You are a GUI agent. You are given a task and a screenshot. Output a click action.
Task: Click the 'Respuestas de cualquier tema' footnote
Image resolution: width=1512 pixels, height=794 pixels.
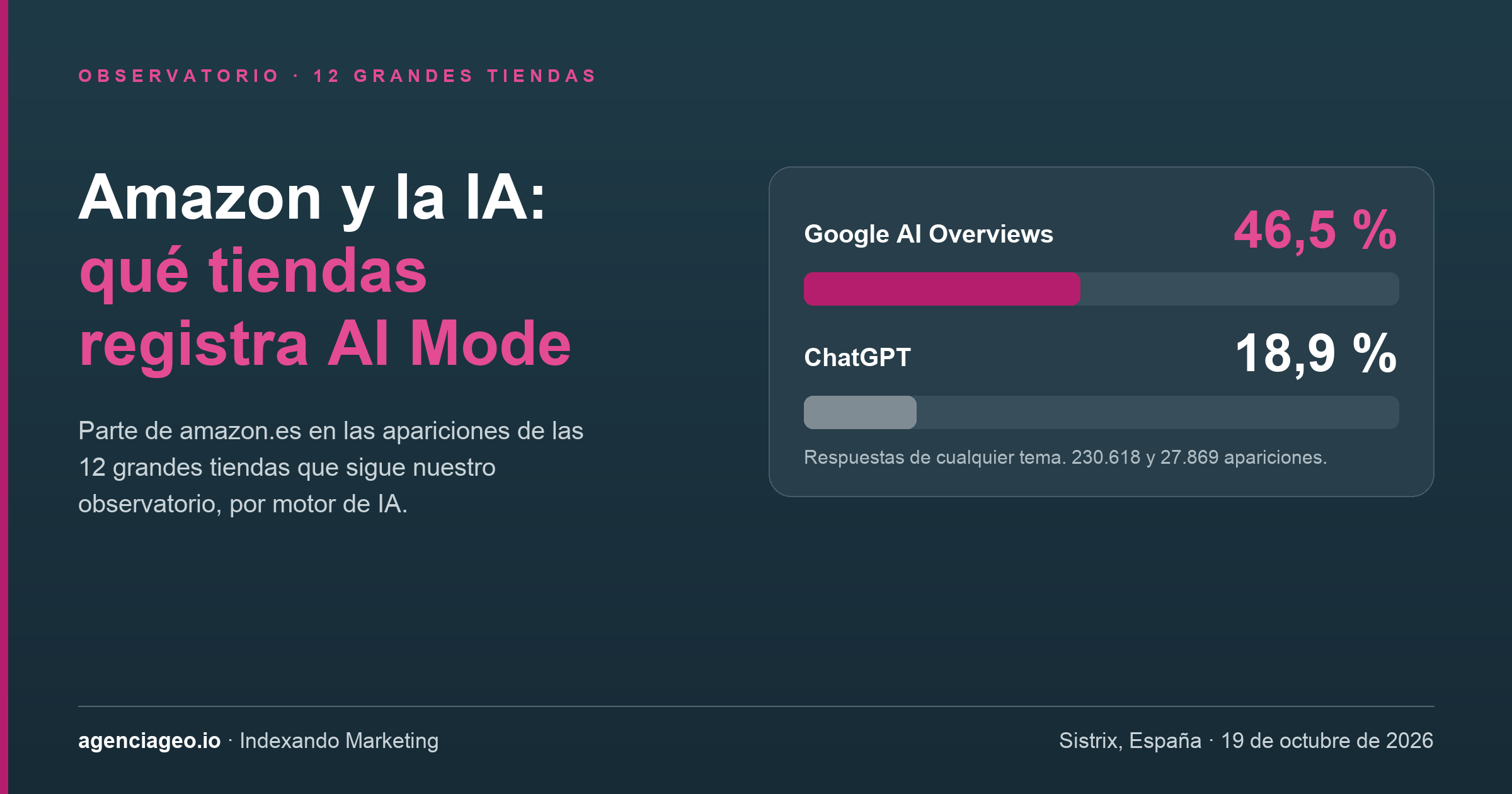coord(1065,457)
